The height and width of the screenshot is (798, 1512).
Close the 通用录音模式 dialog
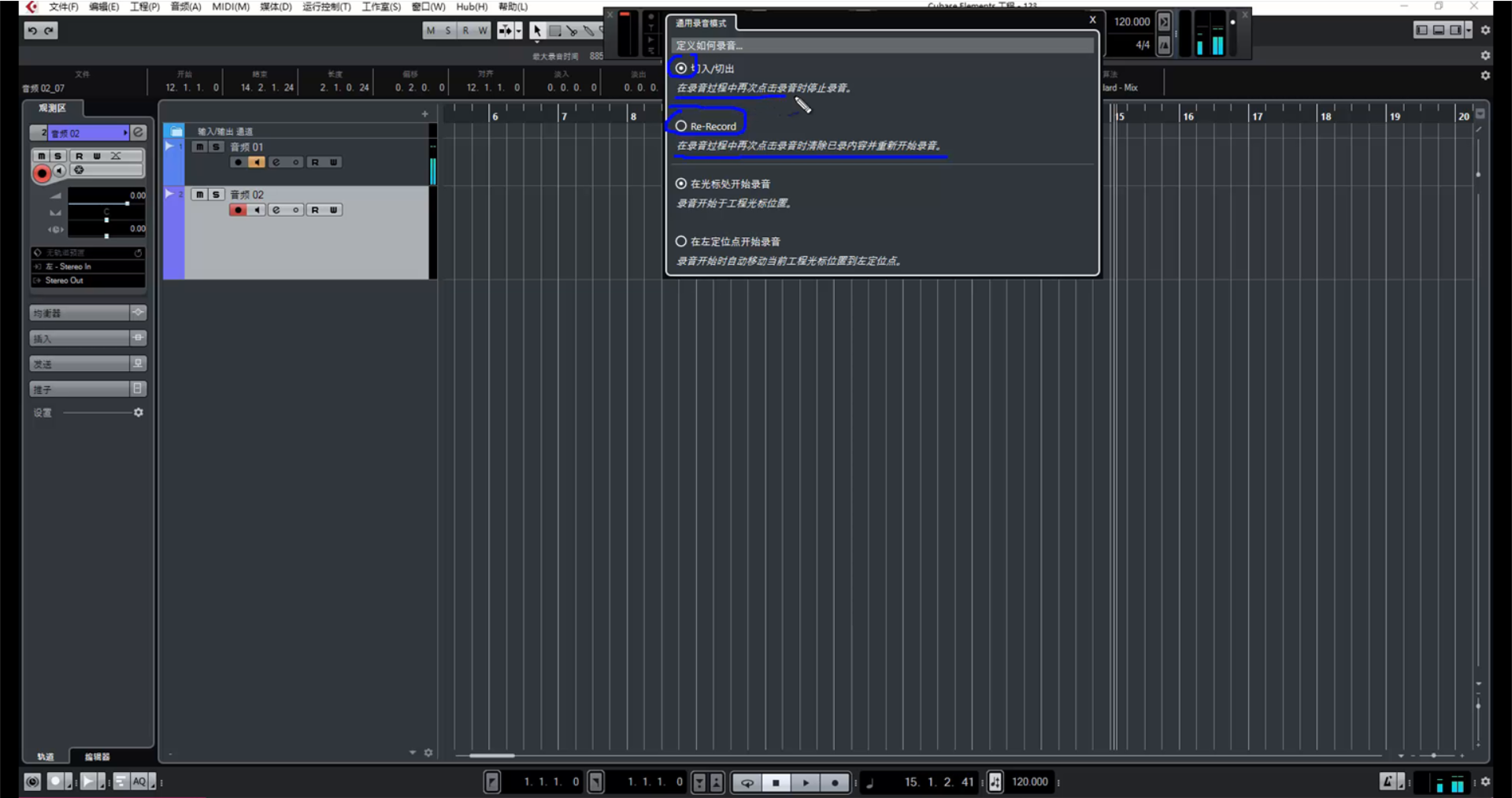tap(1092, 20)
